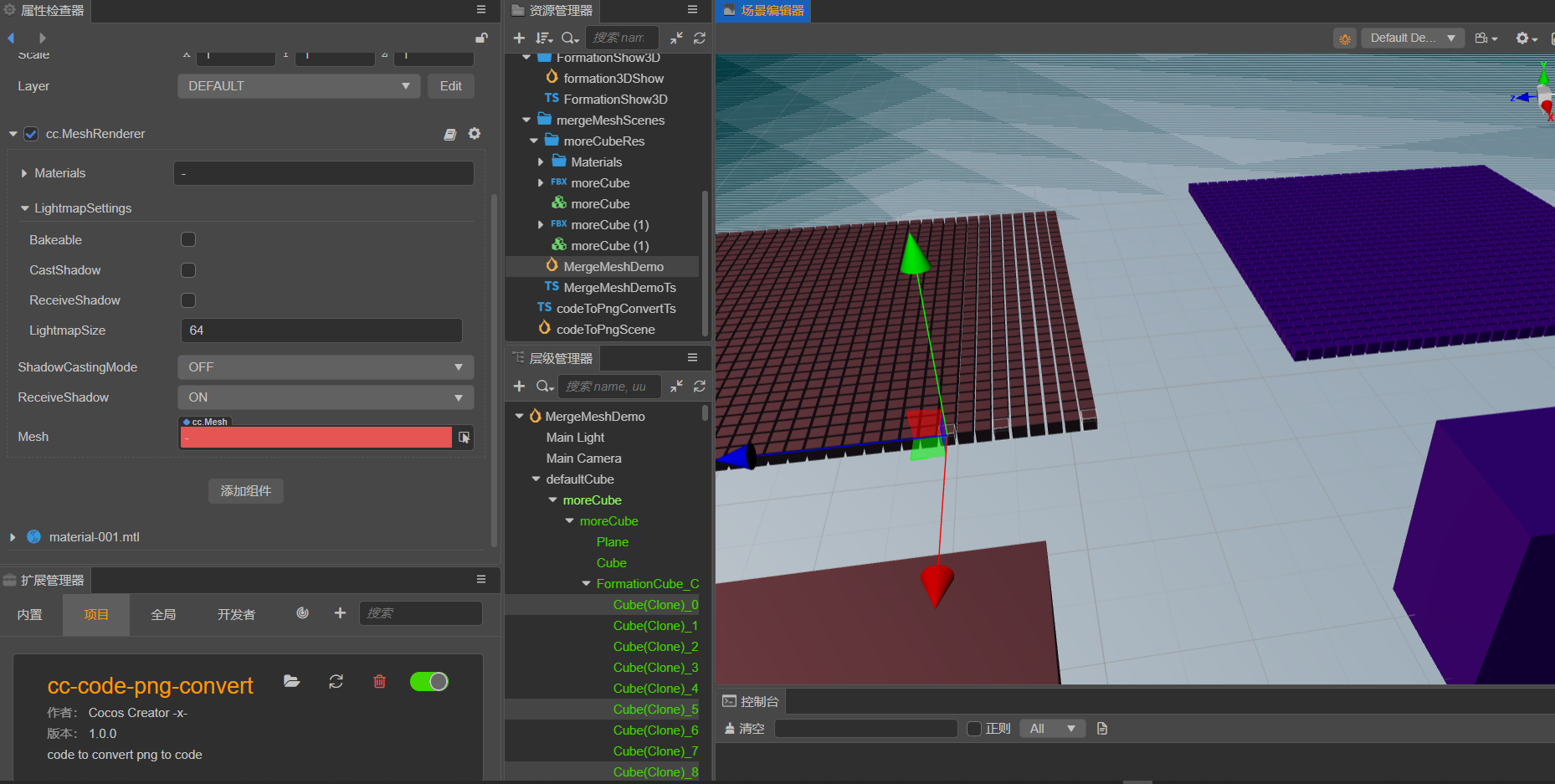Image resolution: width=1555 pixels, height=784 pixels.
Task: Switch to the 全局 extensions tab
Action: 163,614
